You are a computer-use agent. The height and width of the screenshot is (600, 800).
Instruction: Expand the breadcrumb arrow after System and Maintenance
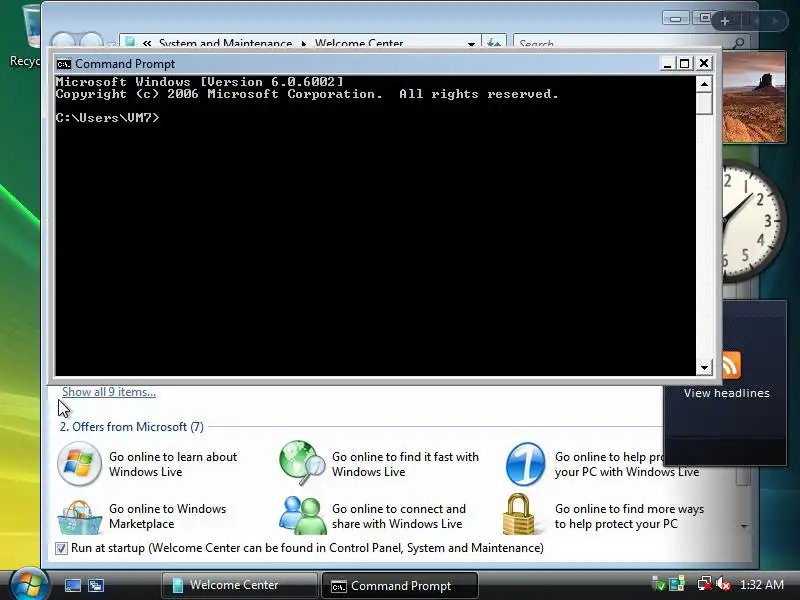coord(304,44)
